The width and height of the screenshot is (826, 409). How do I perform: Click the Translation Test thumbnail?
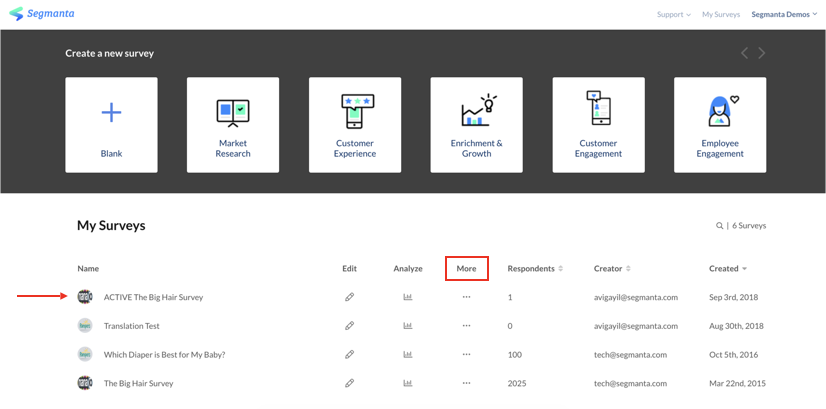point(85,326)
